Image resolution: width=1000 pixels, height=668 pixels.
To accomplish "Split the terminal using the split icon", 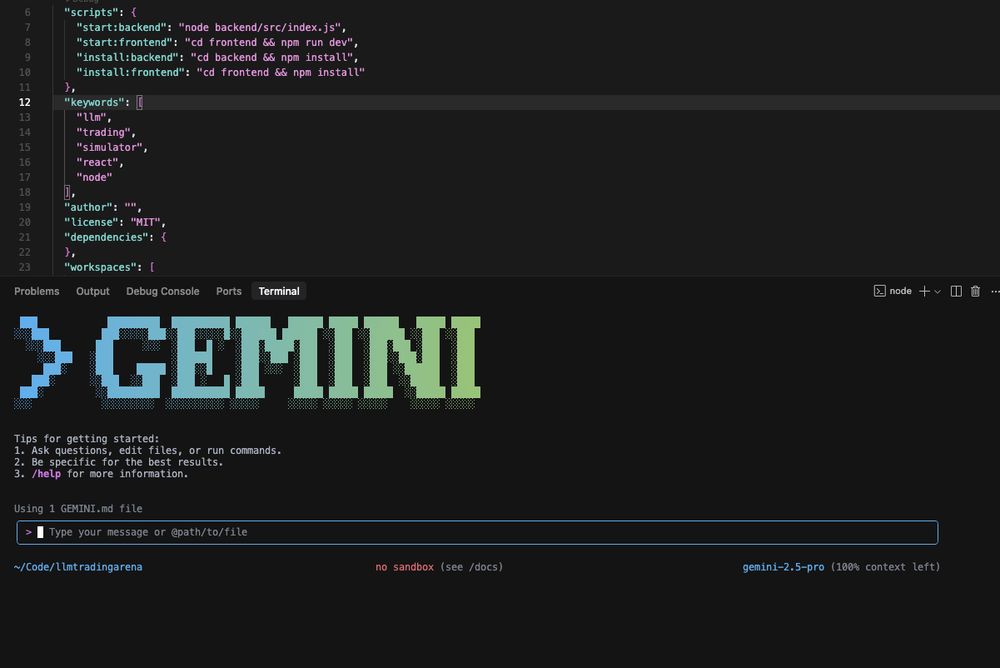I will [x=956, y=291].
